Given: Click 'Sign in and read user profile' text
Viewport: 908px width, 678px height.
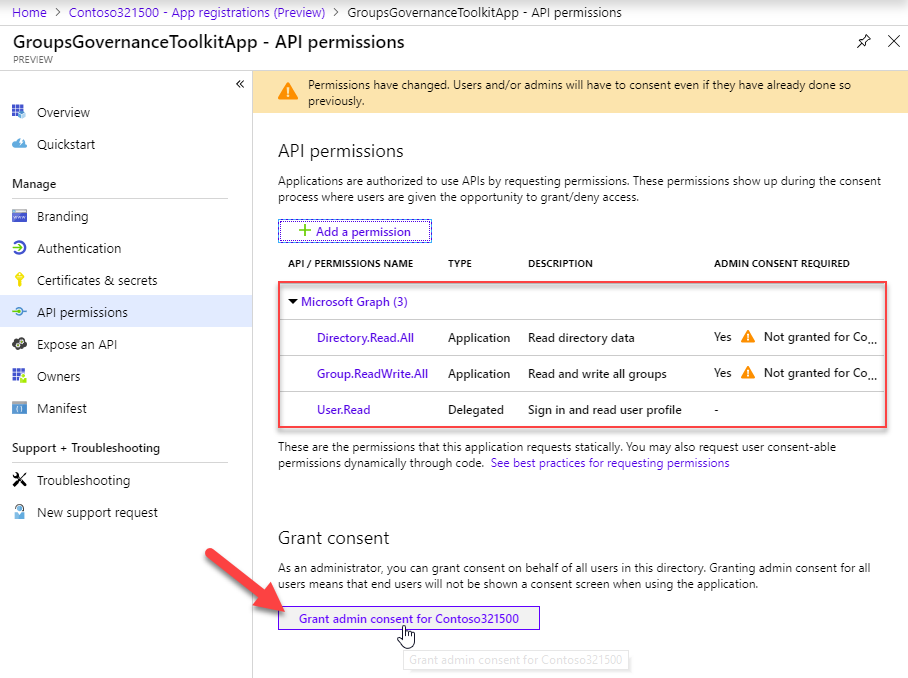Looking at the screenshot, I should click(605, 409).
